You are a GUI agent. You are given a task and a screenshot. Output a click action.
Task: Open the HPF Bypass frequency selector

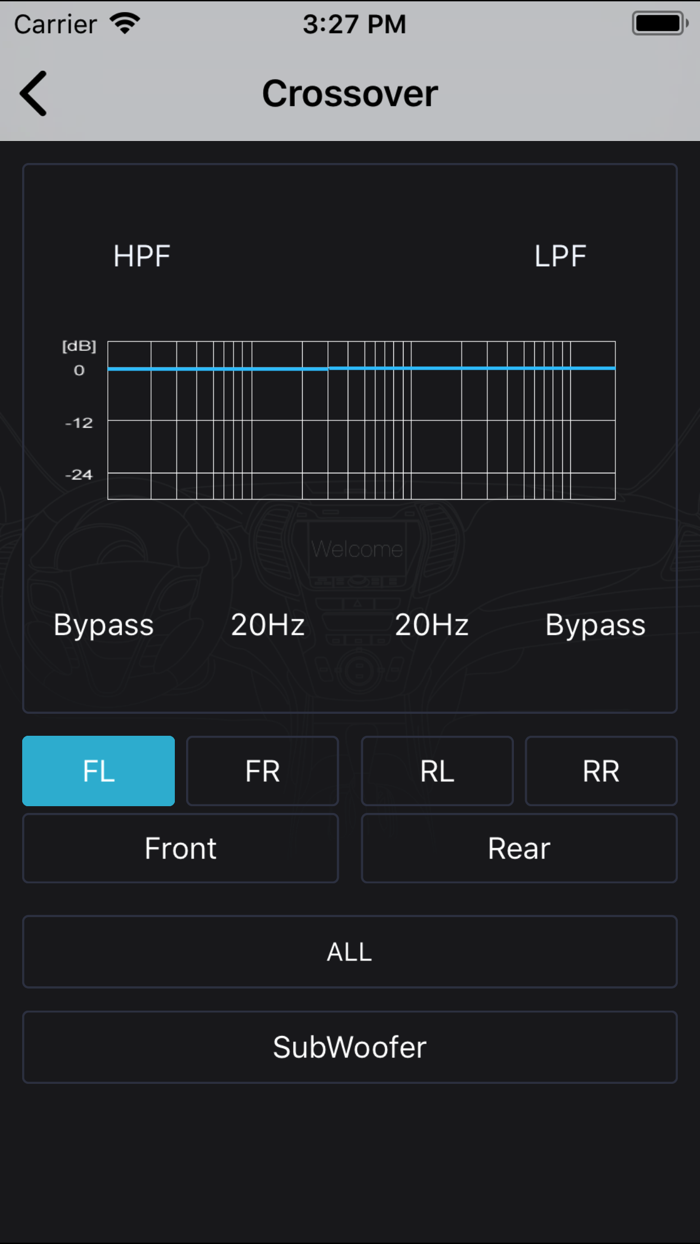(x=103, y=624)
